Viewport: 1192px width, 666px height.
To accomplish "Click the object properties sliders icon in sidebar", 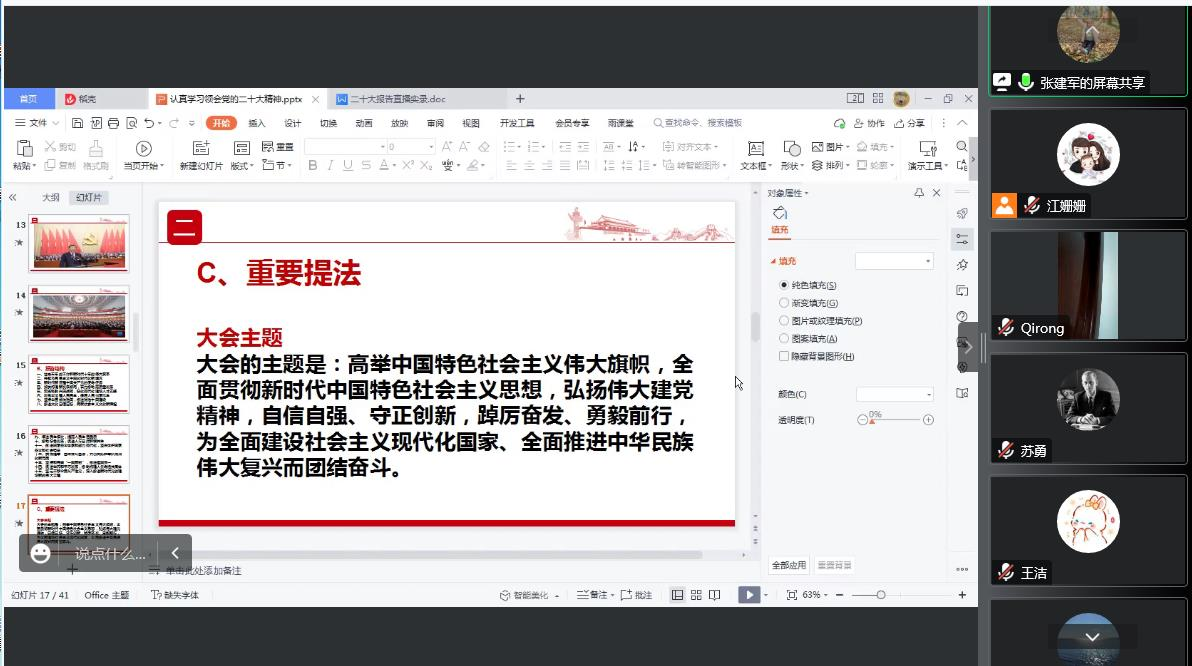I will 962,239.
